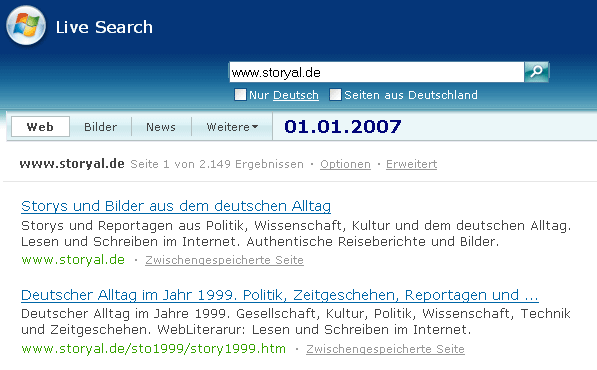Click the search box containing www.storyal.de

click(x=377, y=72)
